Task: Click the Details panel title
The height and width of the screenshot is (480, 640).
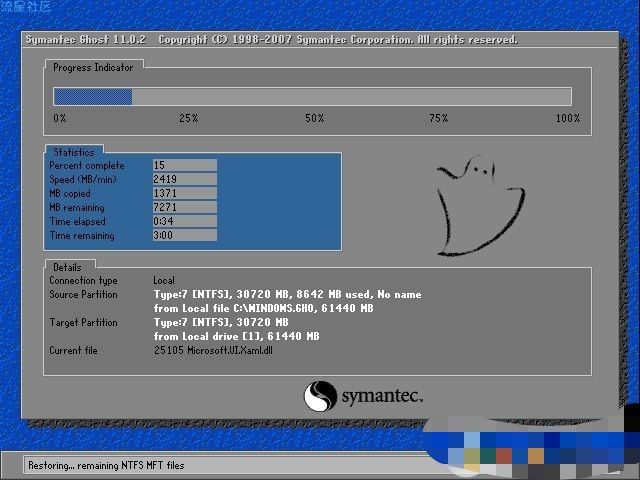Action: 67,267
